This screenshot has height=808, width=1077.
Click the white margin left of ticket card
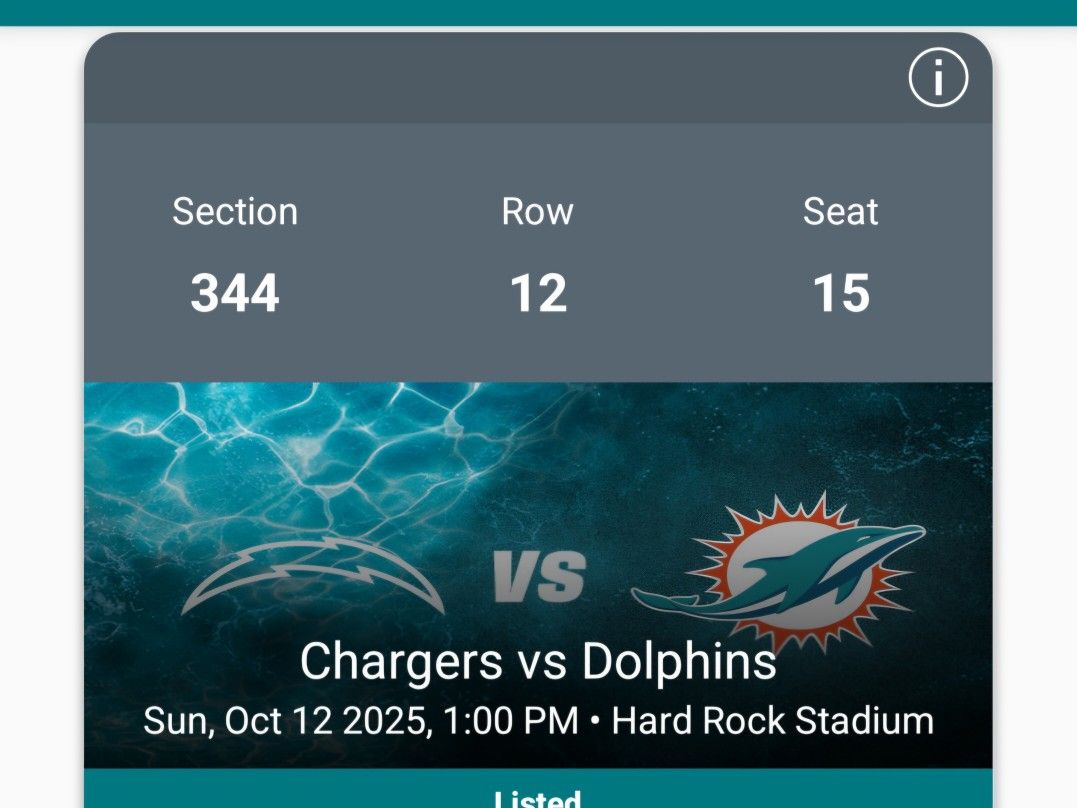click(40, 400)
